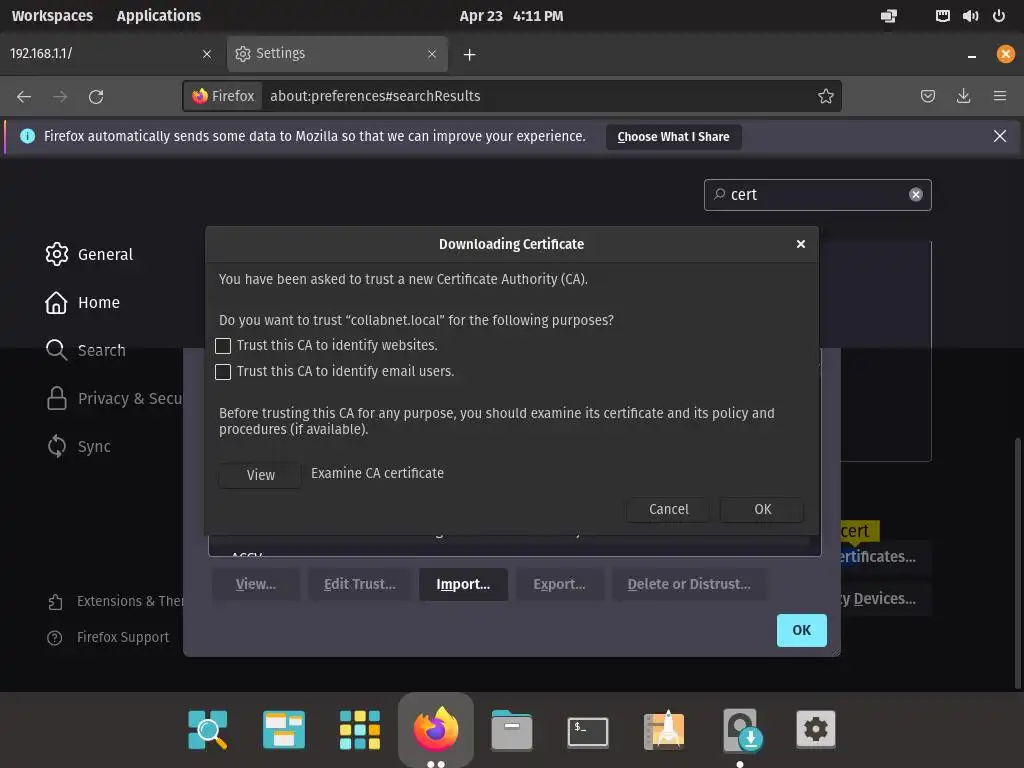
Task: Click into the settings search box
Action: coord(816,195)
